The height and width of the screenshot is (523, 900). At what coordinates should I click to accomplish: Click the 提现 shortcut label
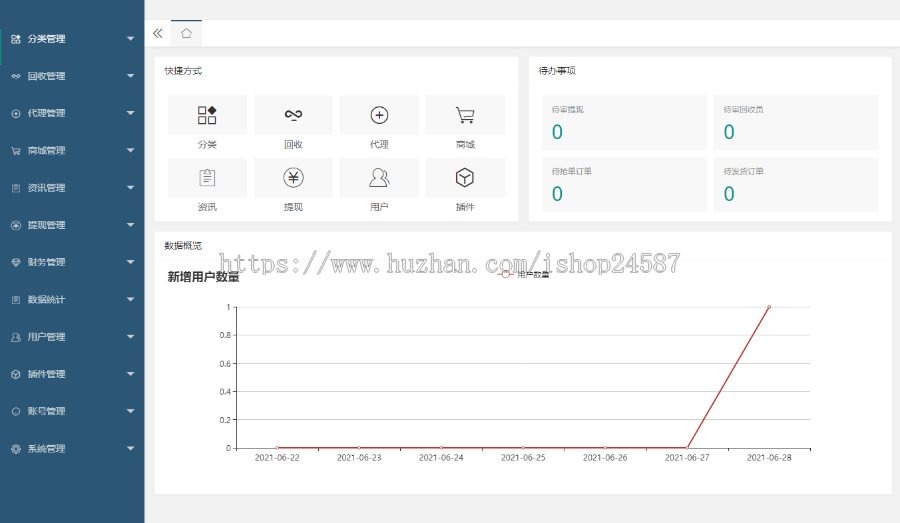[x=293, y=207]
